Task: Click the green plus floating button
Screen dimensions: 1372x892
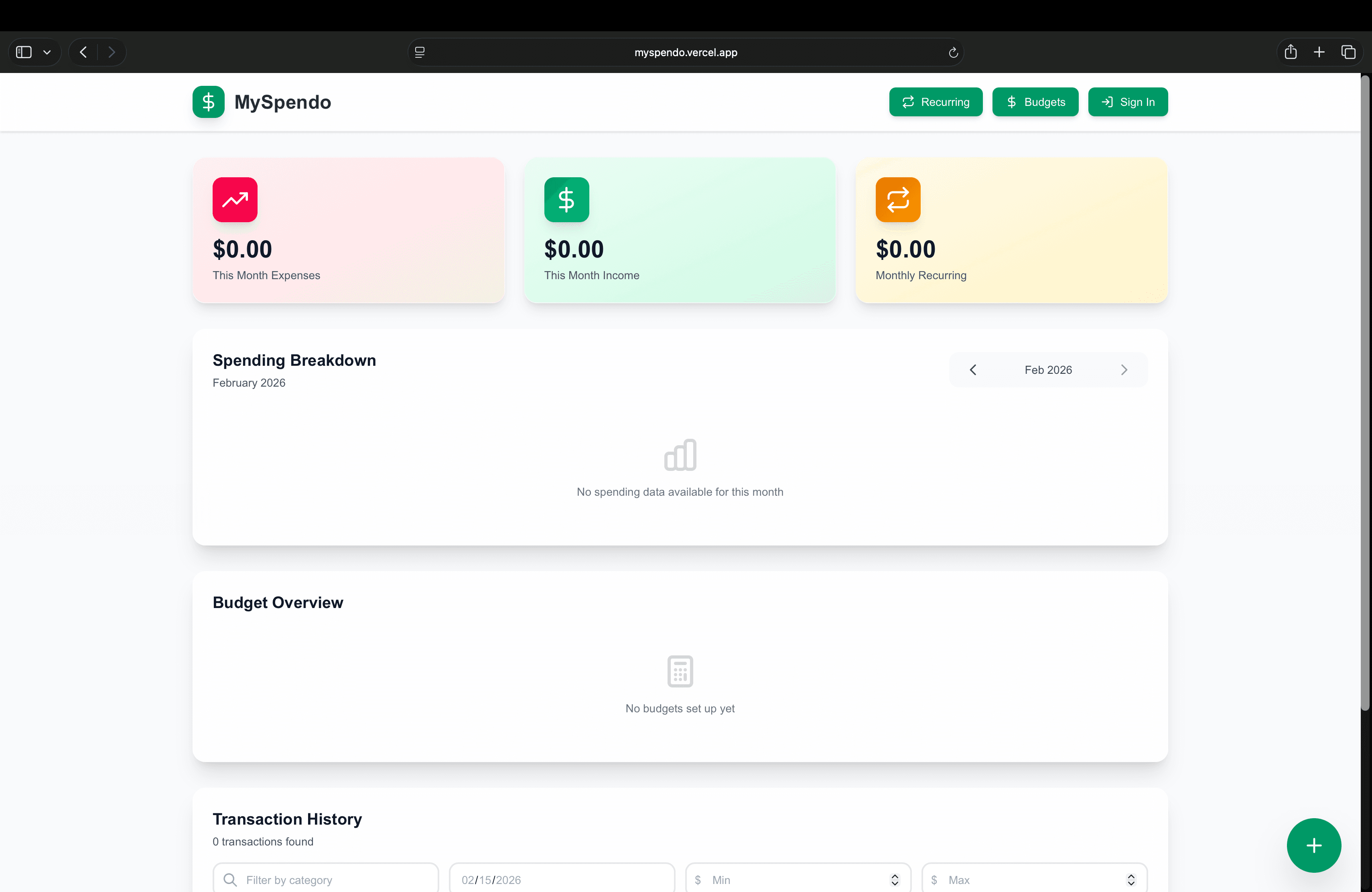Action: 1313,845
